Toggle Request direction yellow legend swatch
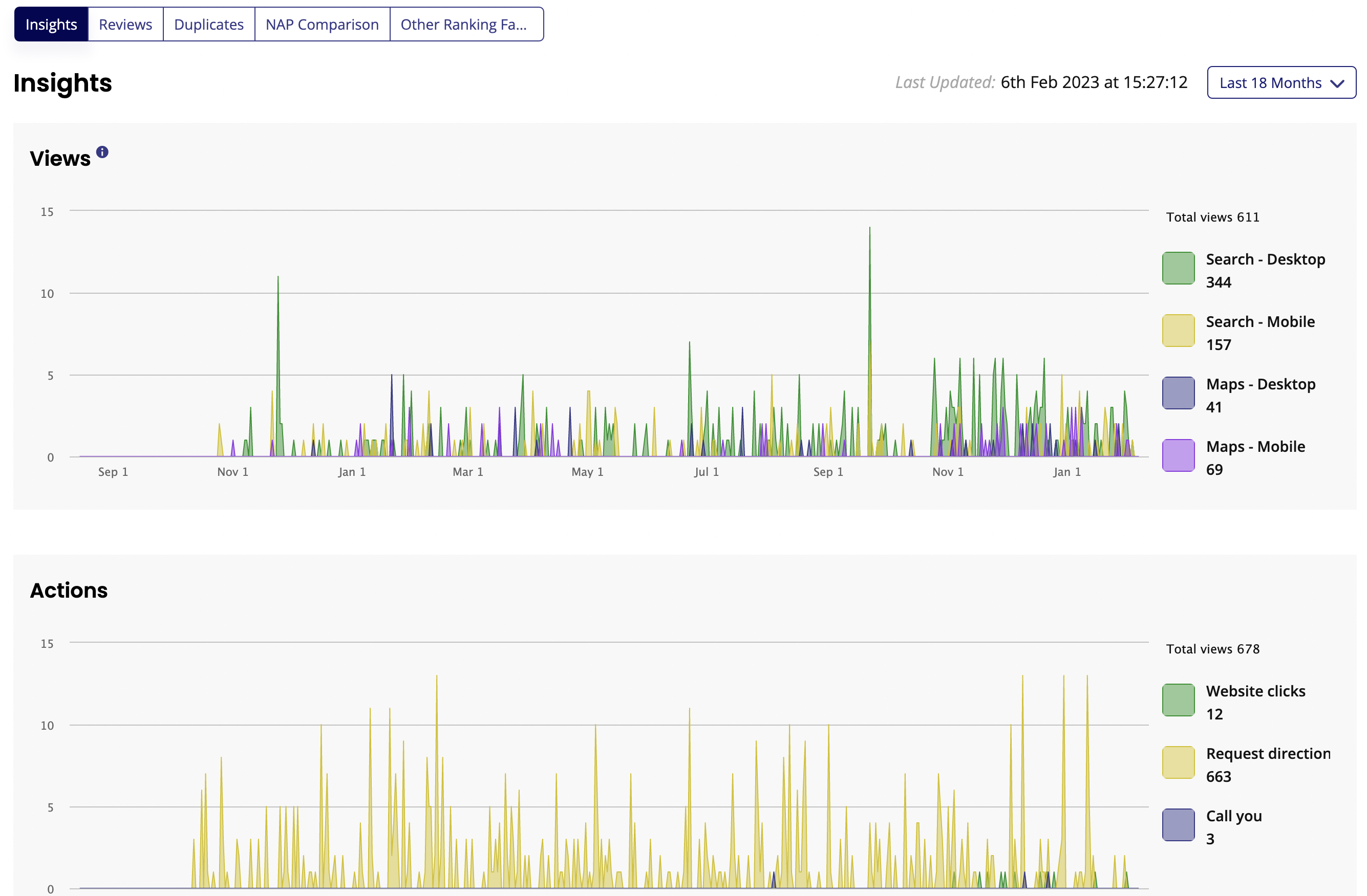Viewport: 1367px width, 896px height. [1178, 762]
